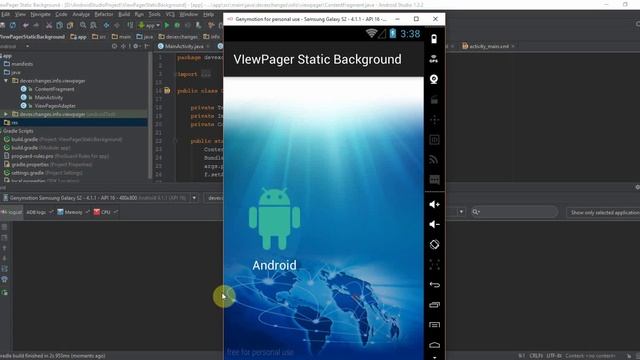Click the java breadcrumb in navigation bar
The height and width of the screenshot is (360, 640).
tap(144, 37)
